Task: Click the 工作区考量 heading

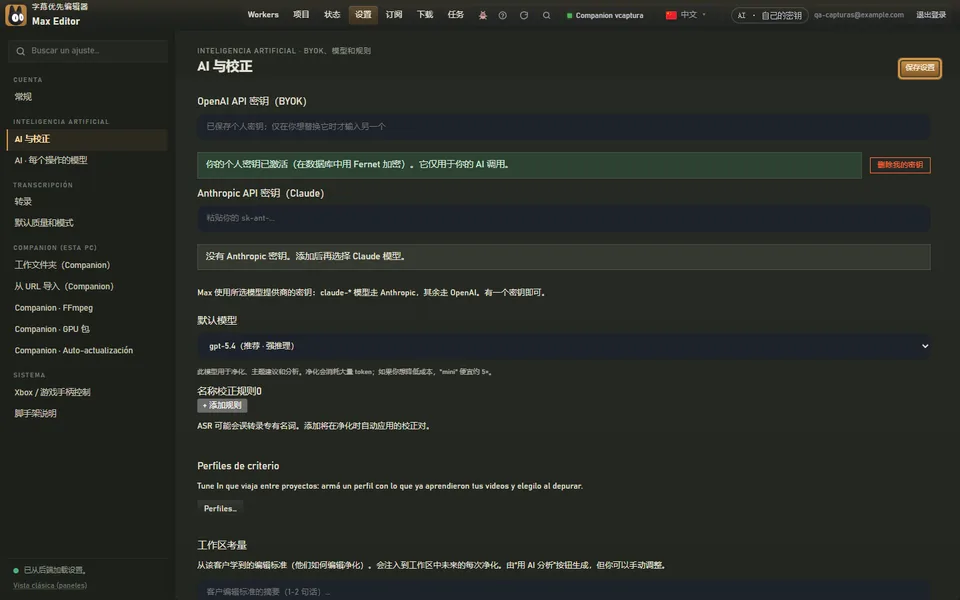Action: click(x=222, y=545)
